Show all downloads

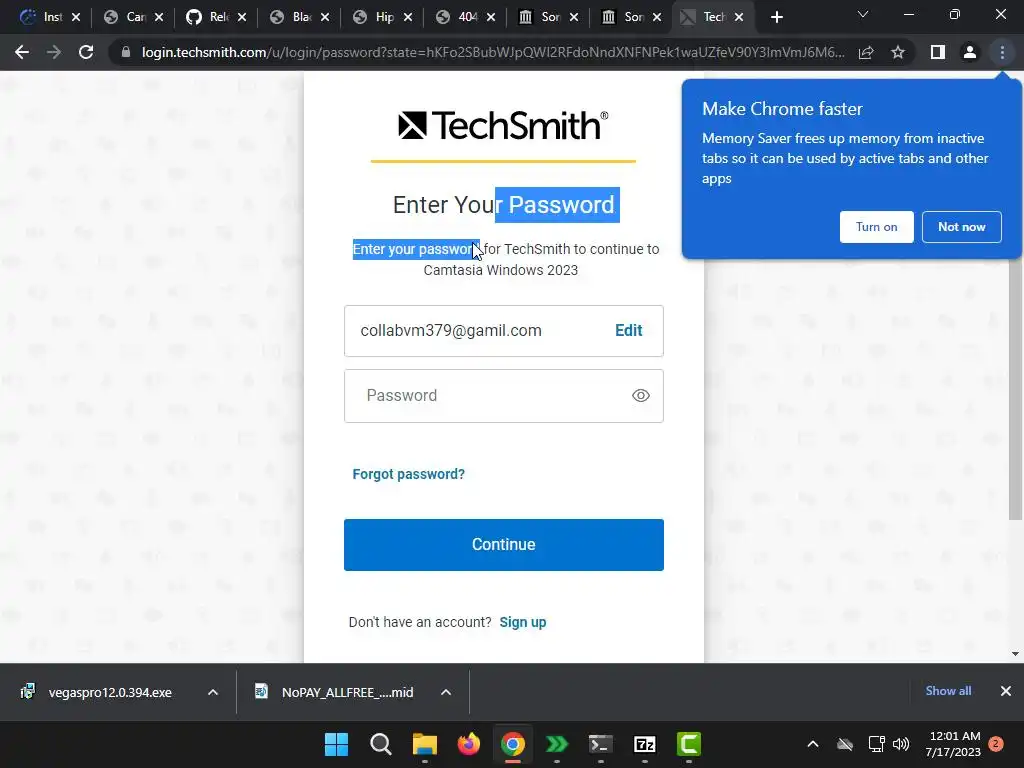(948, 691)
